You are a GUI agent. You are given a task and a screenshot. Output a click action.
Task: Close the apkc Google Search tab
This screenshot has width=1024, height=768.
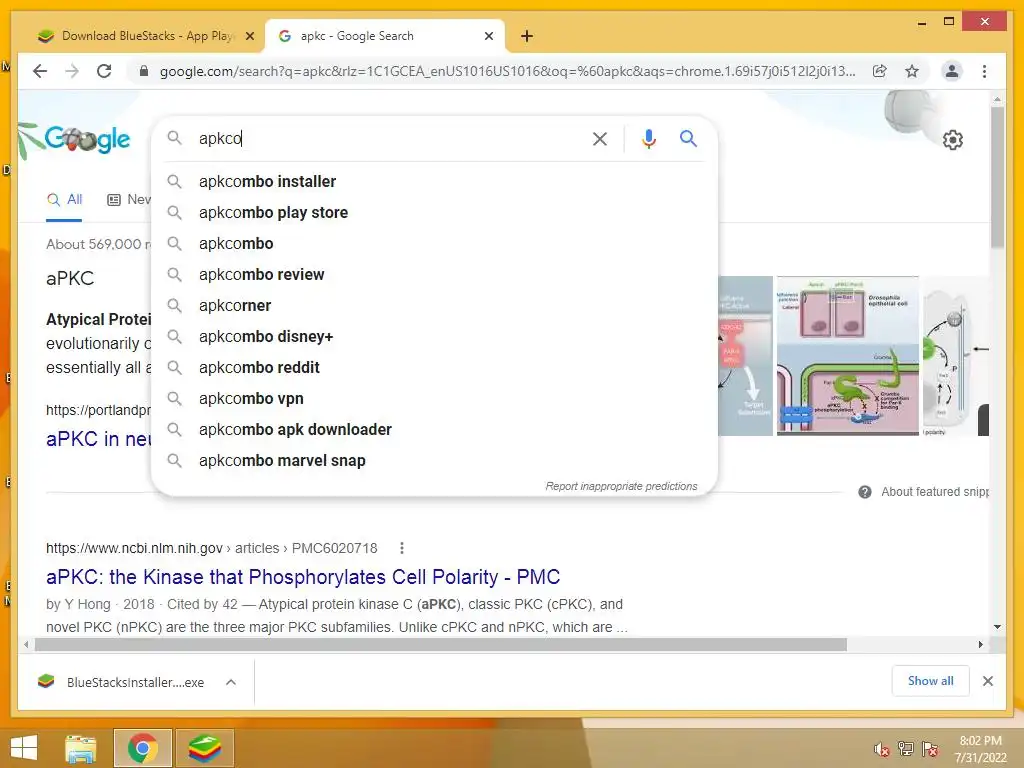coord(488,36)
